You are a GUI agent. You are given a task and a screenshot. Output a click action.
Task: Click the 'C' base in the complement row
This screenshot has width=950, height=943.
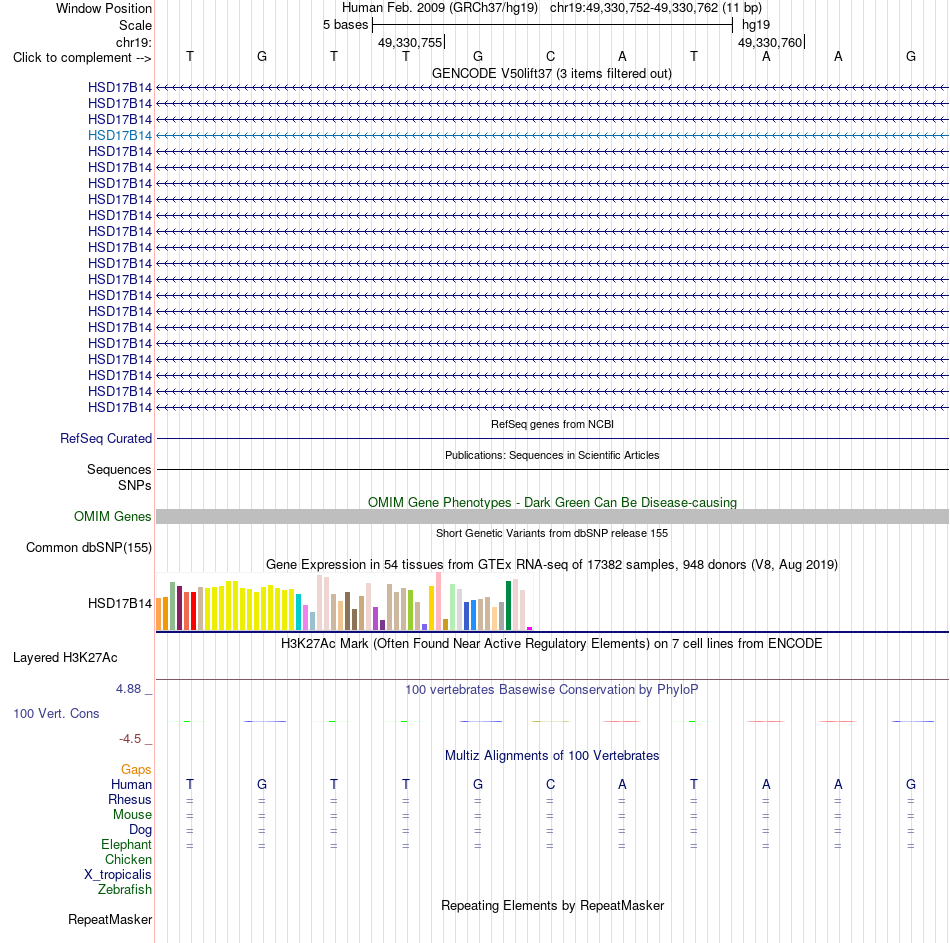pyautogui.click(x=550, y=56)
